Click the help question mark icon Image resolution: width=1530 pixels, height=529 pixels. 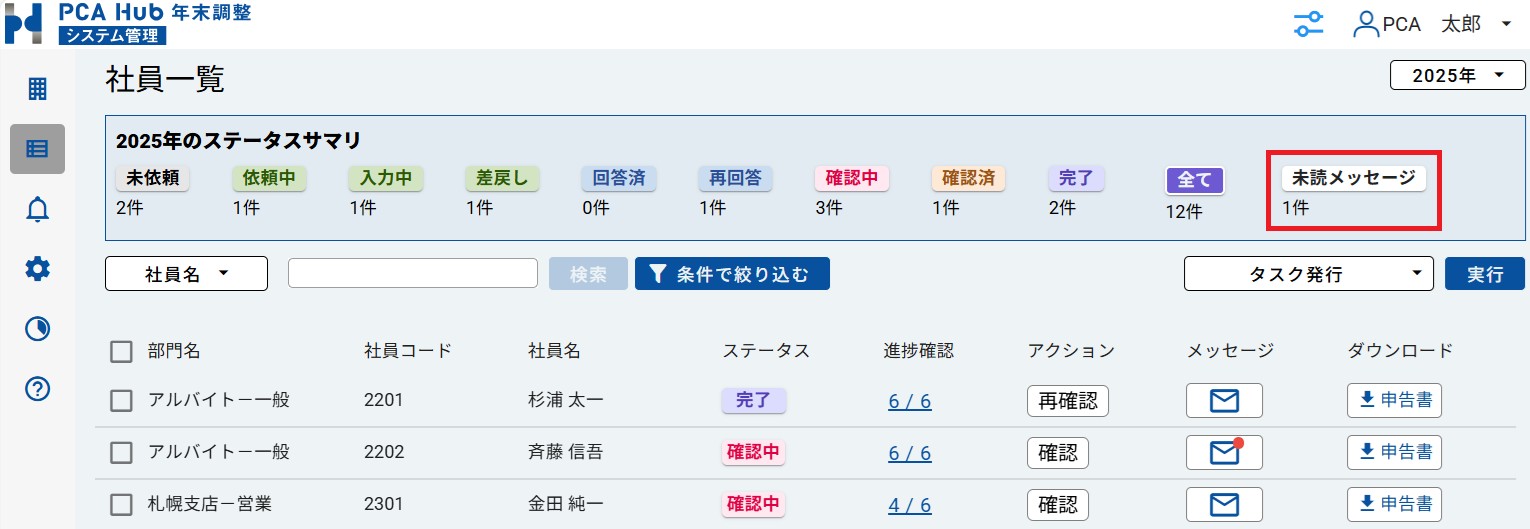(x=37, y=389)
